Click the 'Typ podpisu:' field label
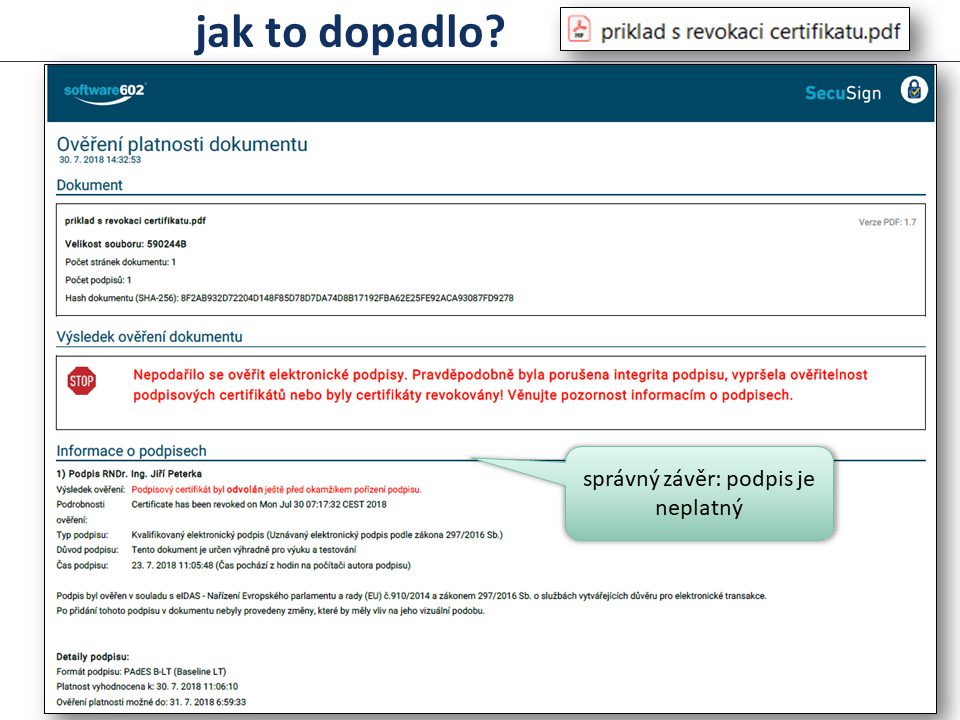960x720 pixels. 82,534
